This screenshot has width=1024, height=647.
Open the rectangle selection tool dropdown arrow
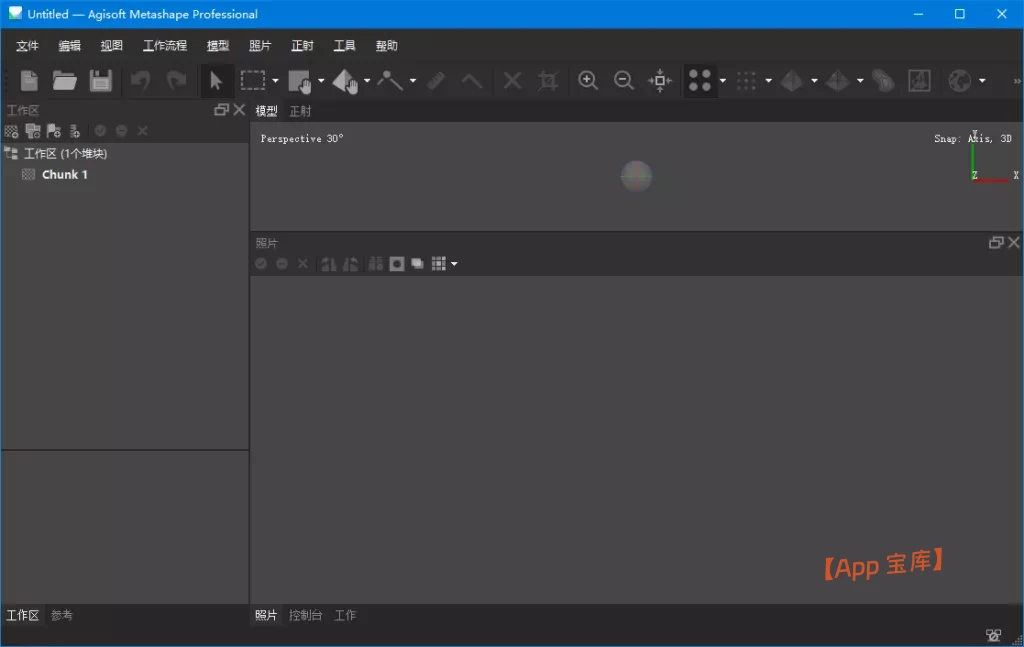click(x=275, y=82)
